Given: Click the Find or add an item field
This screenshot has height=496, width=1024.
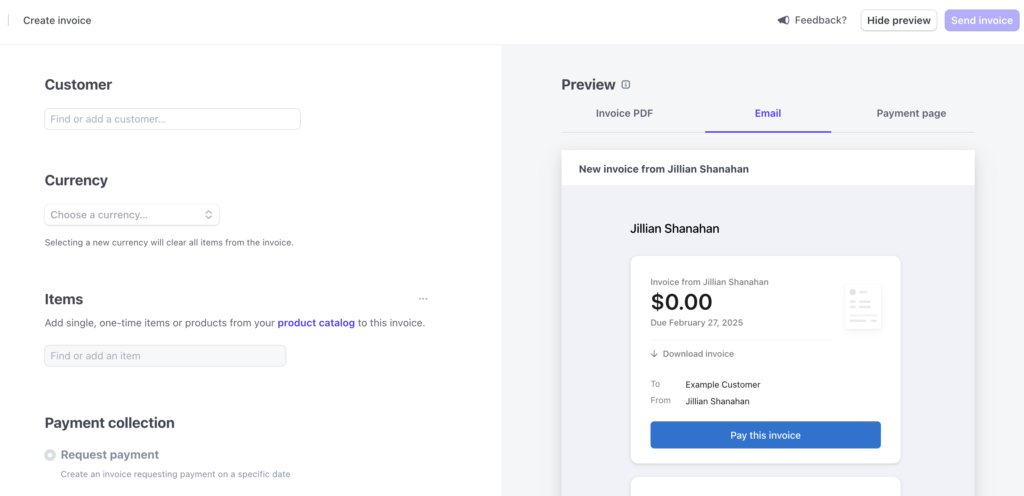Looking at the screenshot, I should (165, 356).
